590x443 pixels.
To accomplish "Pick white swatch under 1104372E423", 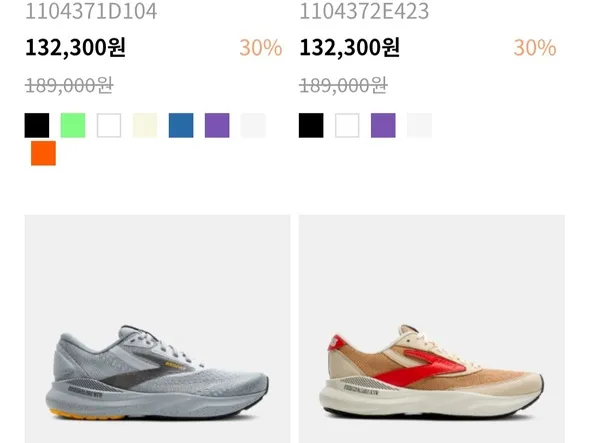I will click(x=347, y=125).
